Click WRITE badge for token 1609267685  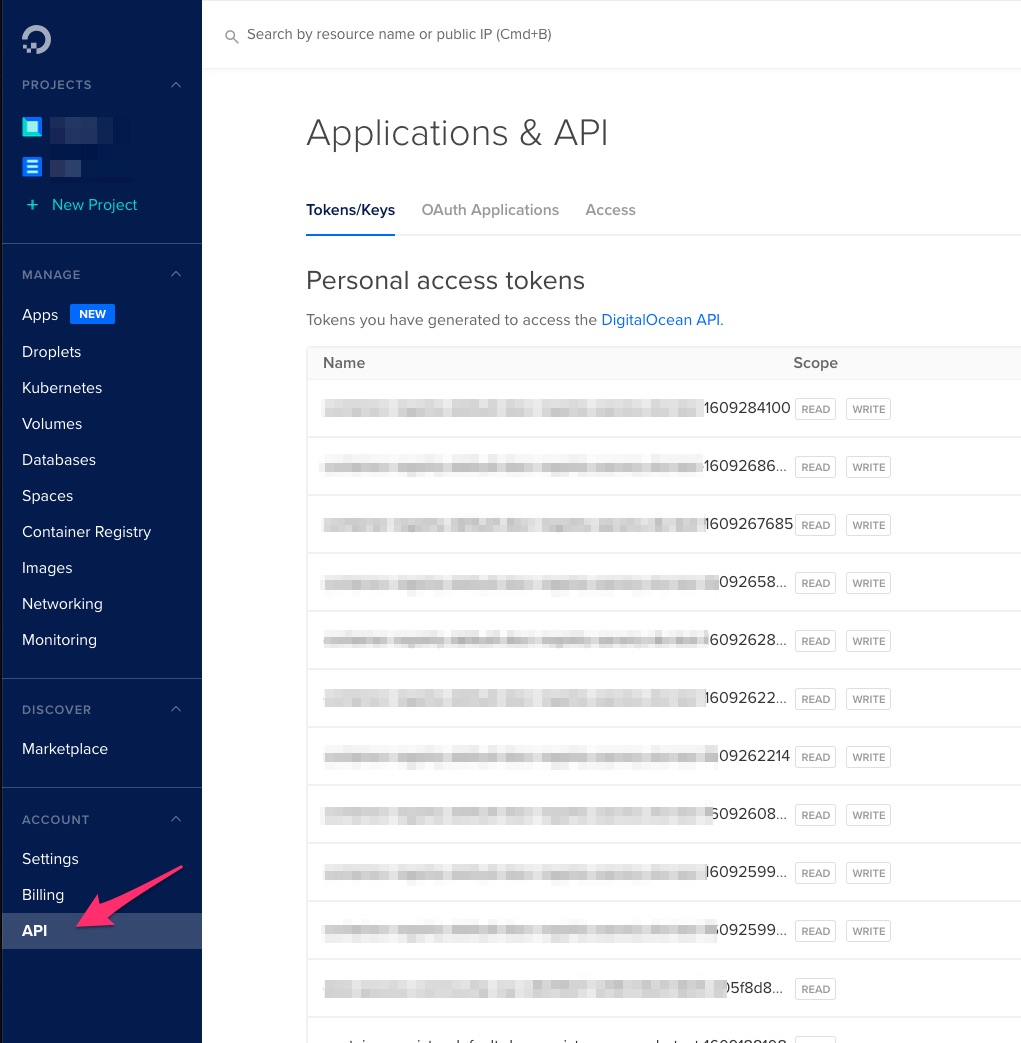point(869,525)
